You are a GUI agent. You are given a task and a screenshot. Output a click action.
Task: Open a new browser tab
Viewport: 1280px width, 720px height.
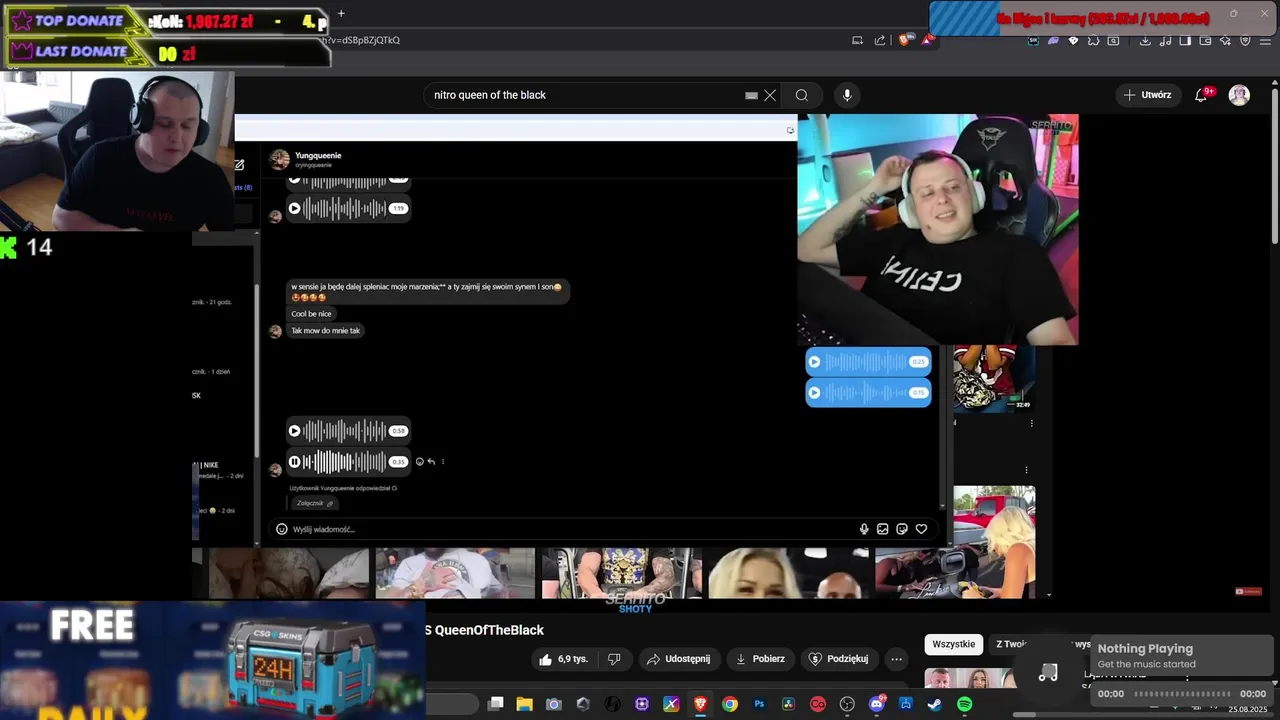tap(341, 13)
